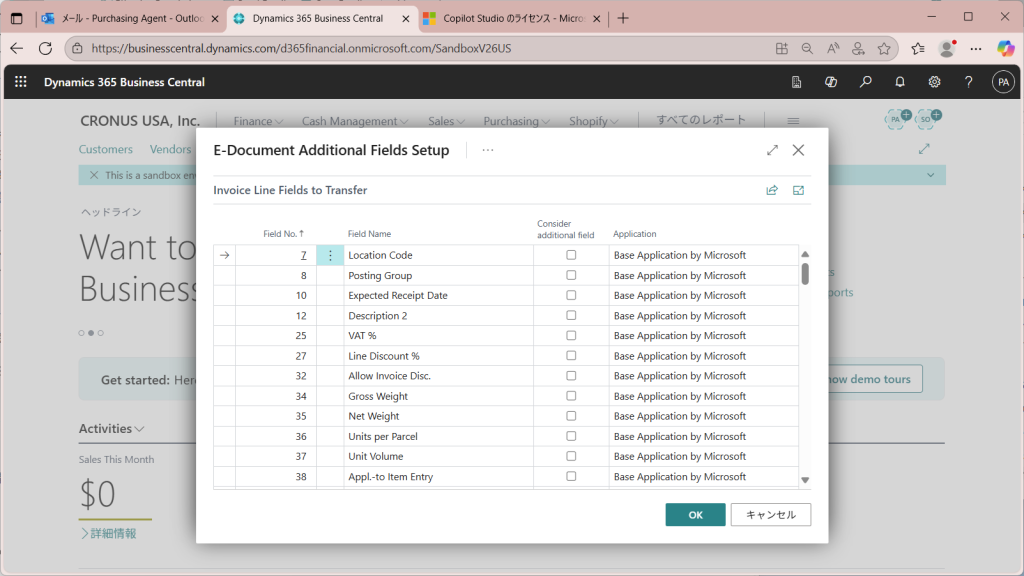Check Consider additional field for Posting Group
The height and width of the screenshot is (576, 1024).
coord(571,276)
